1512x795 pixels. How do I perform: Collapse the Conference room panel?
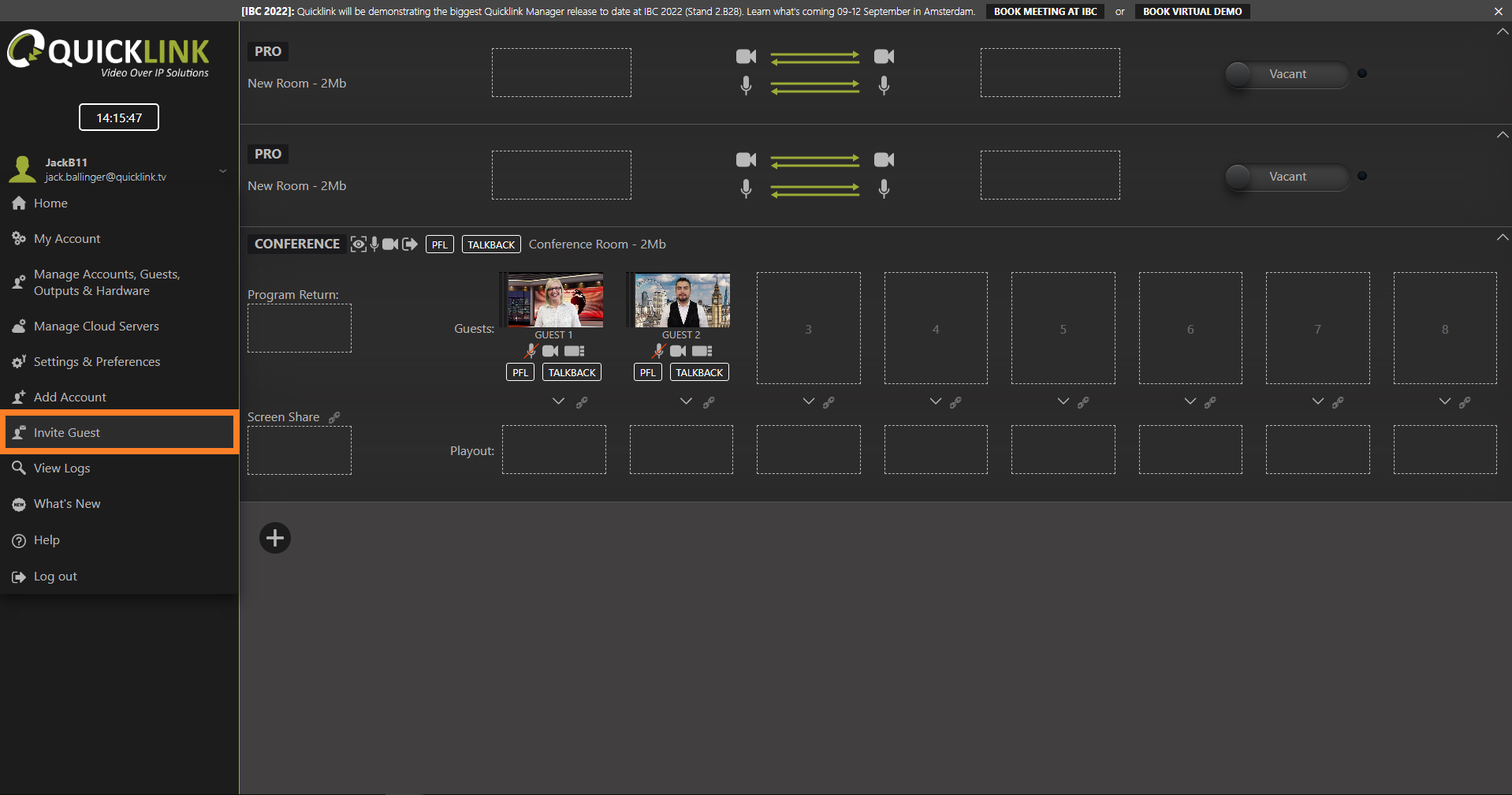1503,237
